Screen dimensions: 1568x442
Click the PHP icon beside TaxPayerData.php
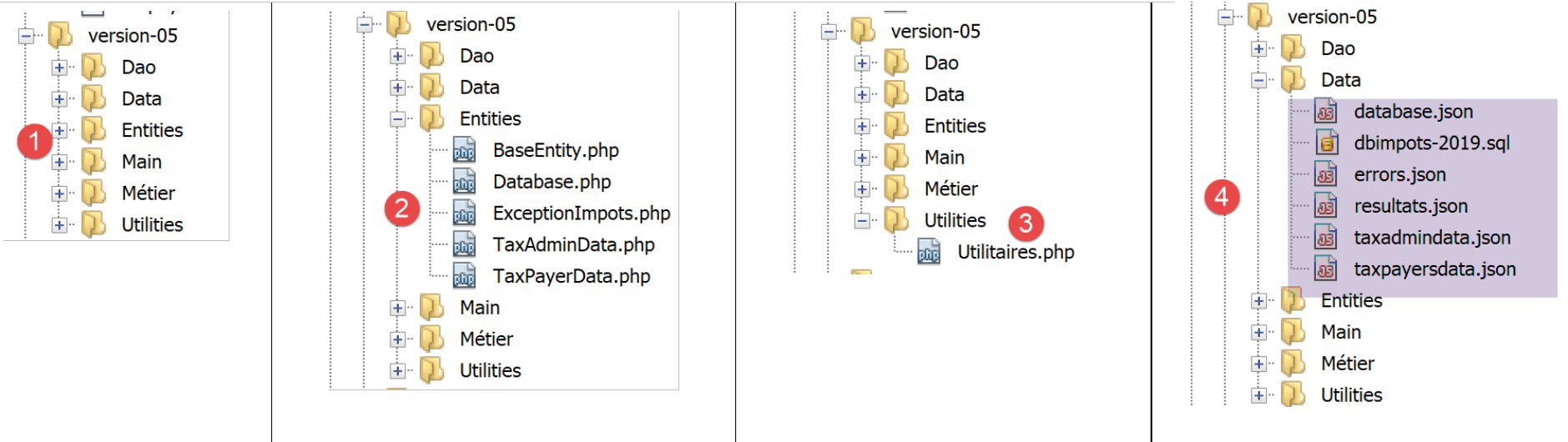[464, 276]
